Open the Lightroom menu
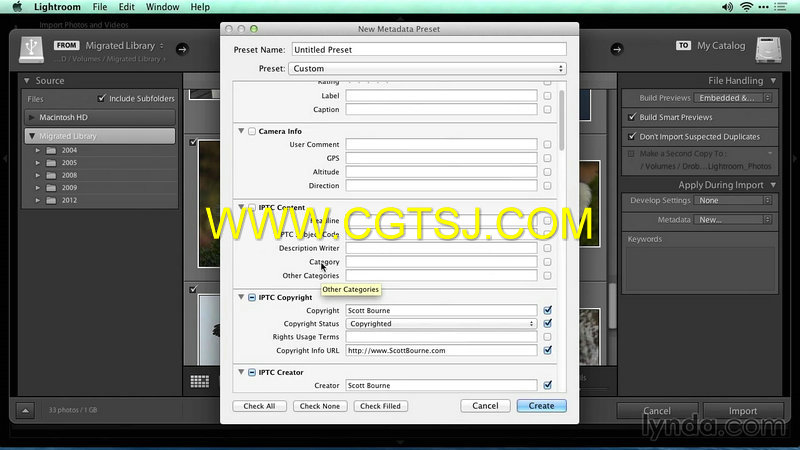800x450 pixels. click(57, 7)
